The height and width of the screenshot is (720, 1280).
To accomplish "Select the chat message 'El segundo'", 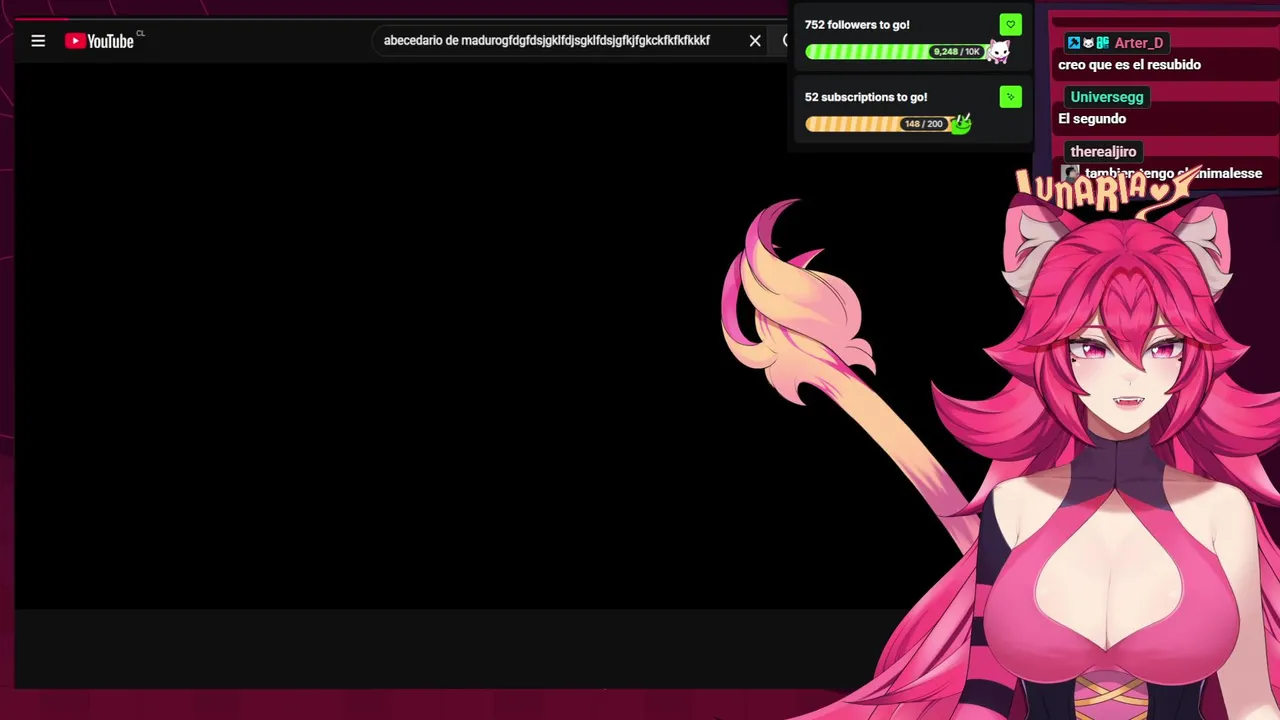I will [1092, 119].
